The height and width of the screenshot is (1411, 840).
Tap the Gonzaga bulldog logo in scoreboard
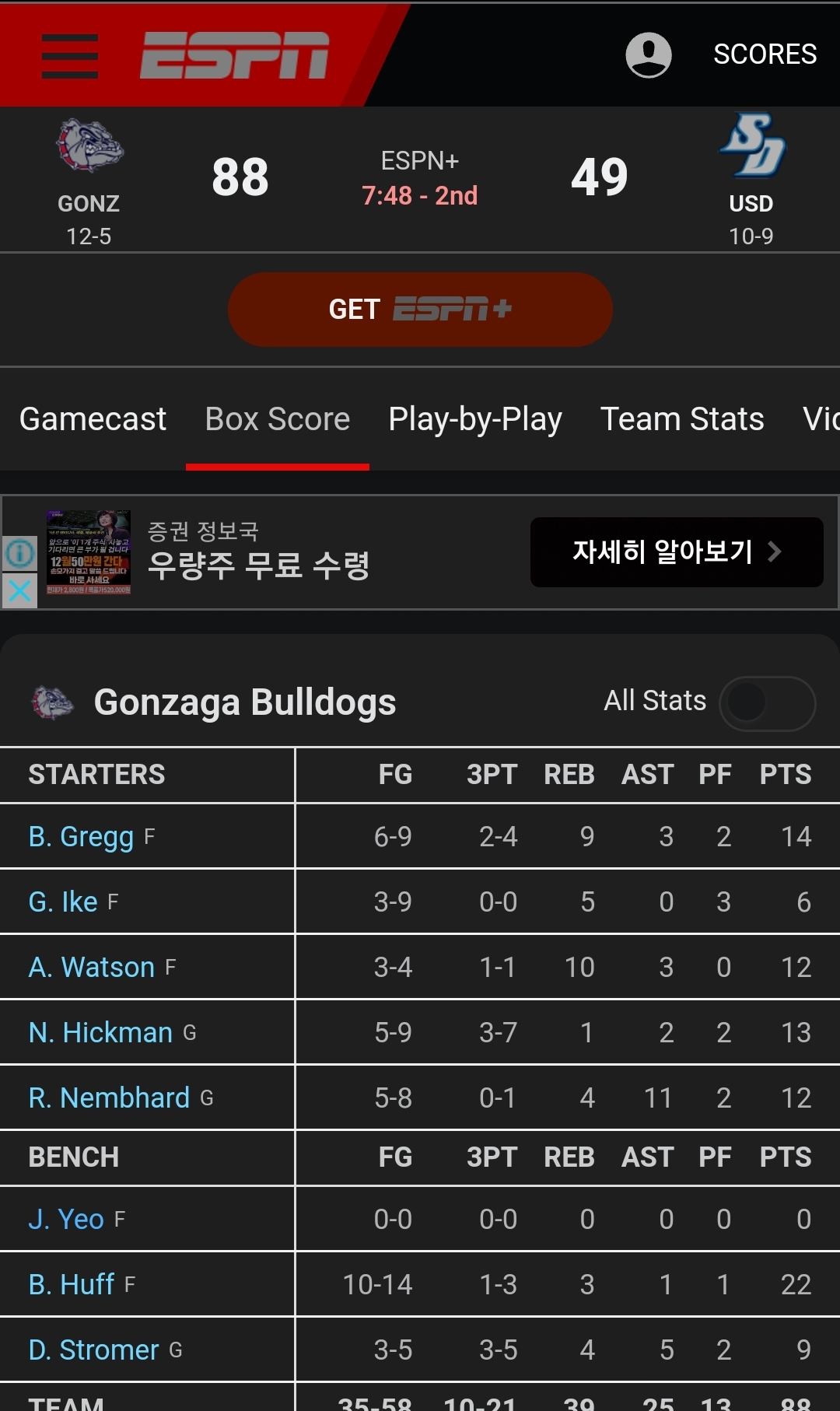[x=89, y=145]
